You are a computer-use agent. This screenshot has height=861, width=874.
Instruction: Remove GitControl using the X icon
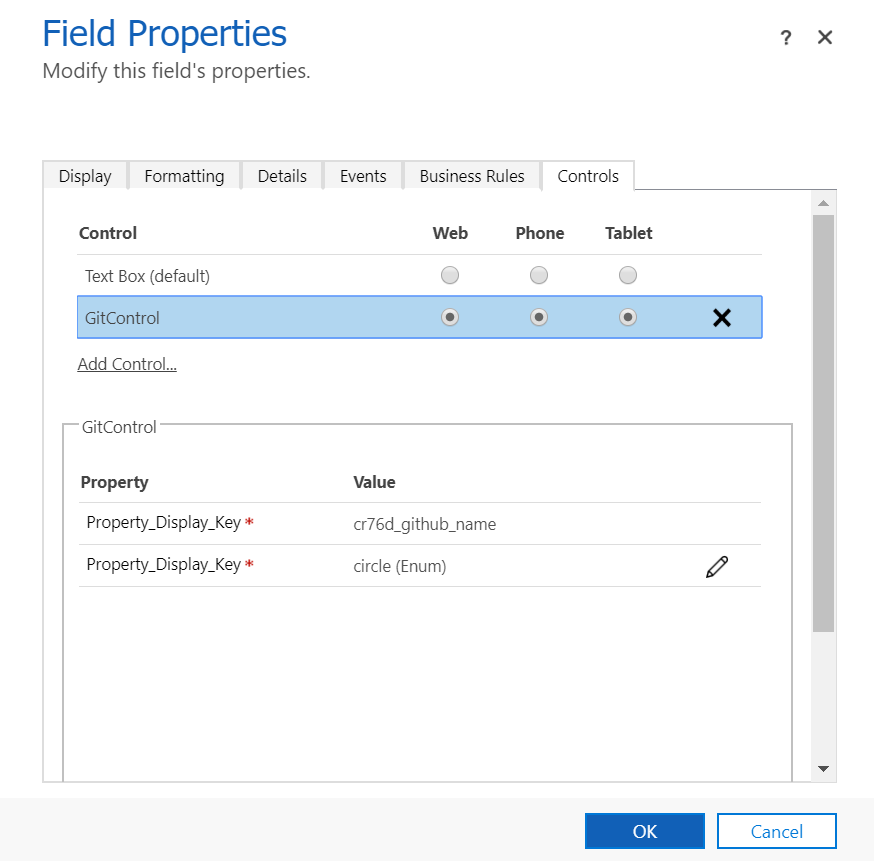721,318
